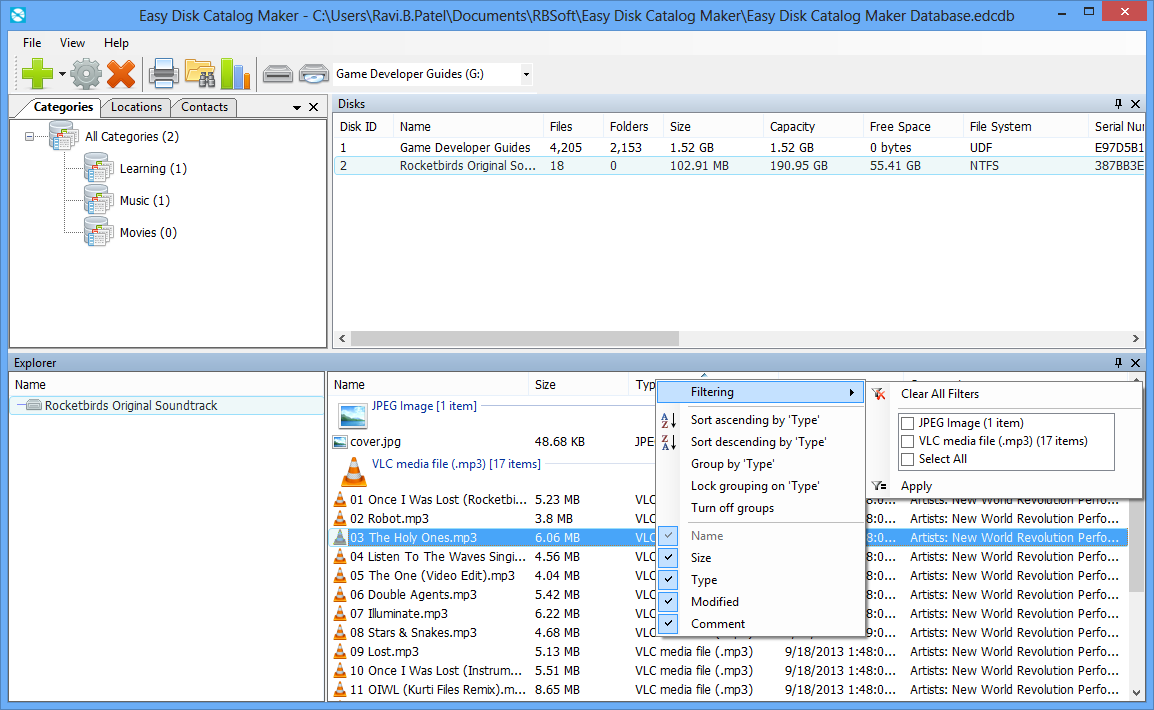
Task: Open the Help menu
Action: (116, 43)
